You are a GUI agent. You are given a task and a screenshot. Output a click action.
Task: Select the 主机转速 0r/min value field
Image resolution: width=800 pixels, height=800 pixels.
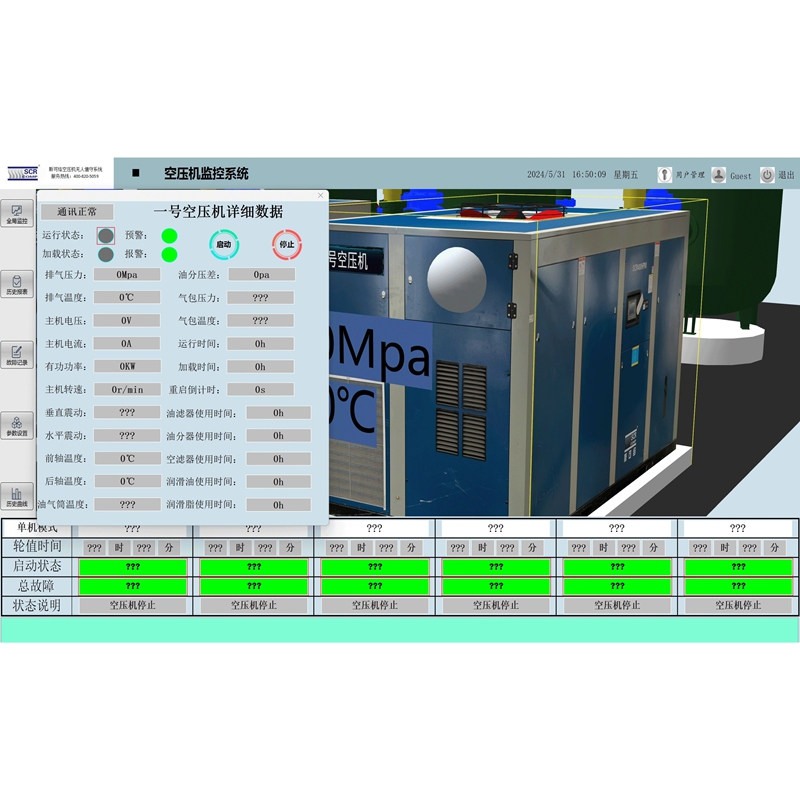[126, 389]
